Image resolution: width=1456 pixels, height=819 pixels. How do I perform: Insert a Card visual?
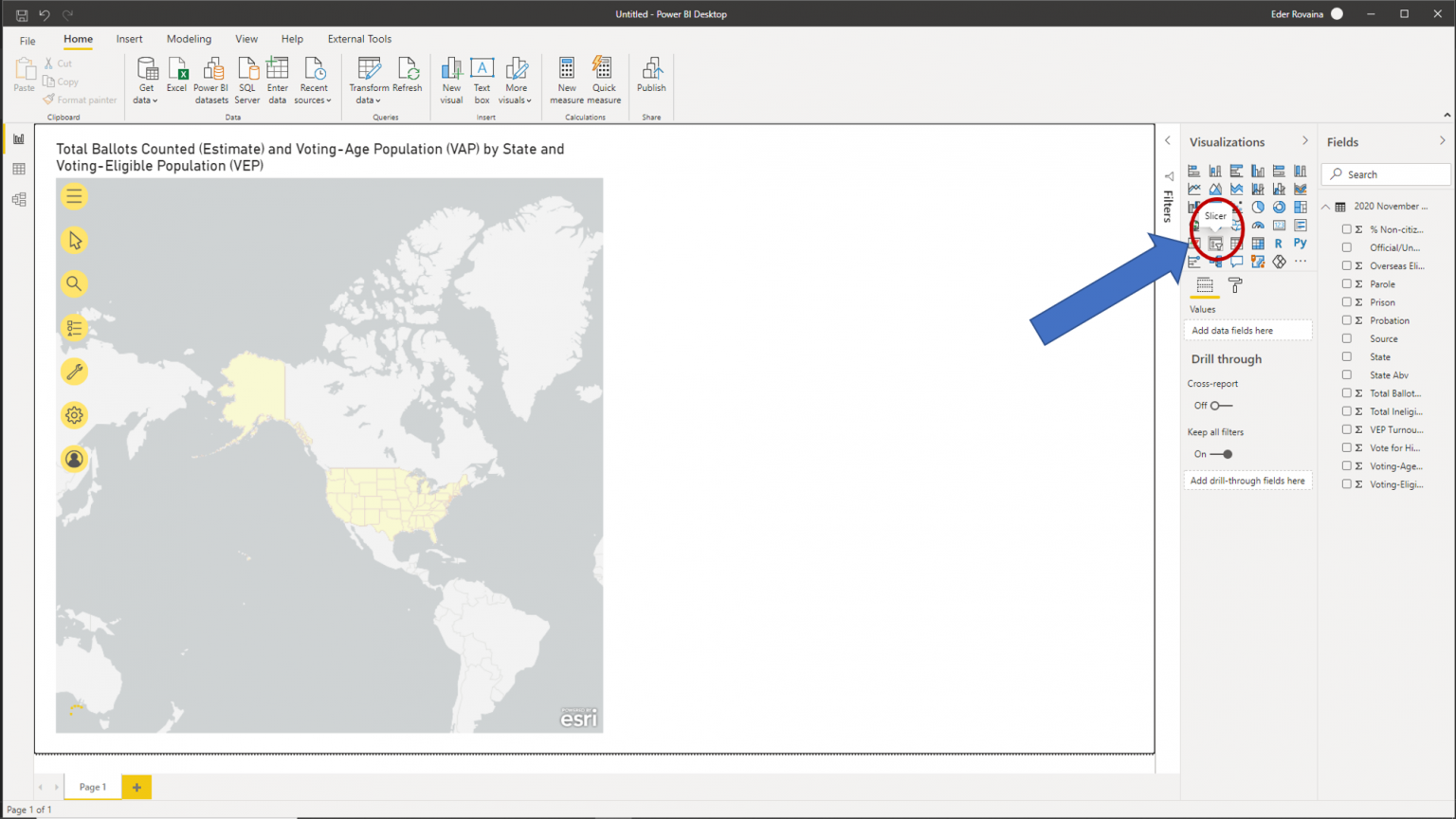click(x=1280, y=225)
